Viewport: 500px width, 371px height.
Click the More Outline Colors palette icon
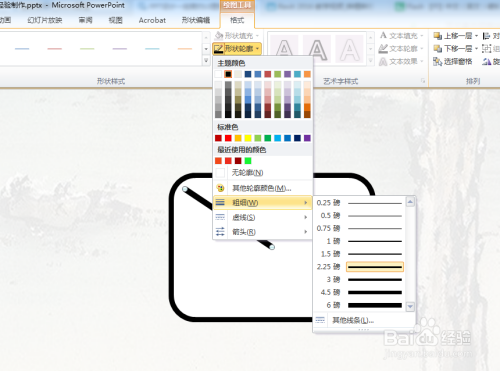click(220, 188)
